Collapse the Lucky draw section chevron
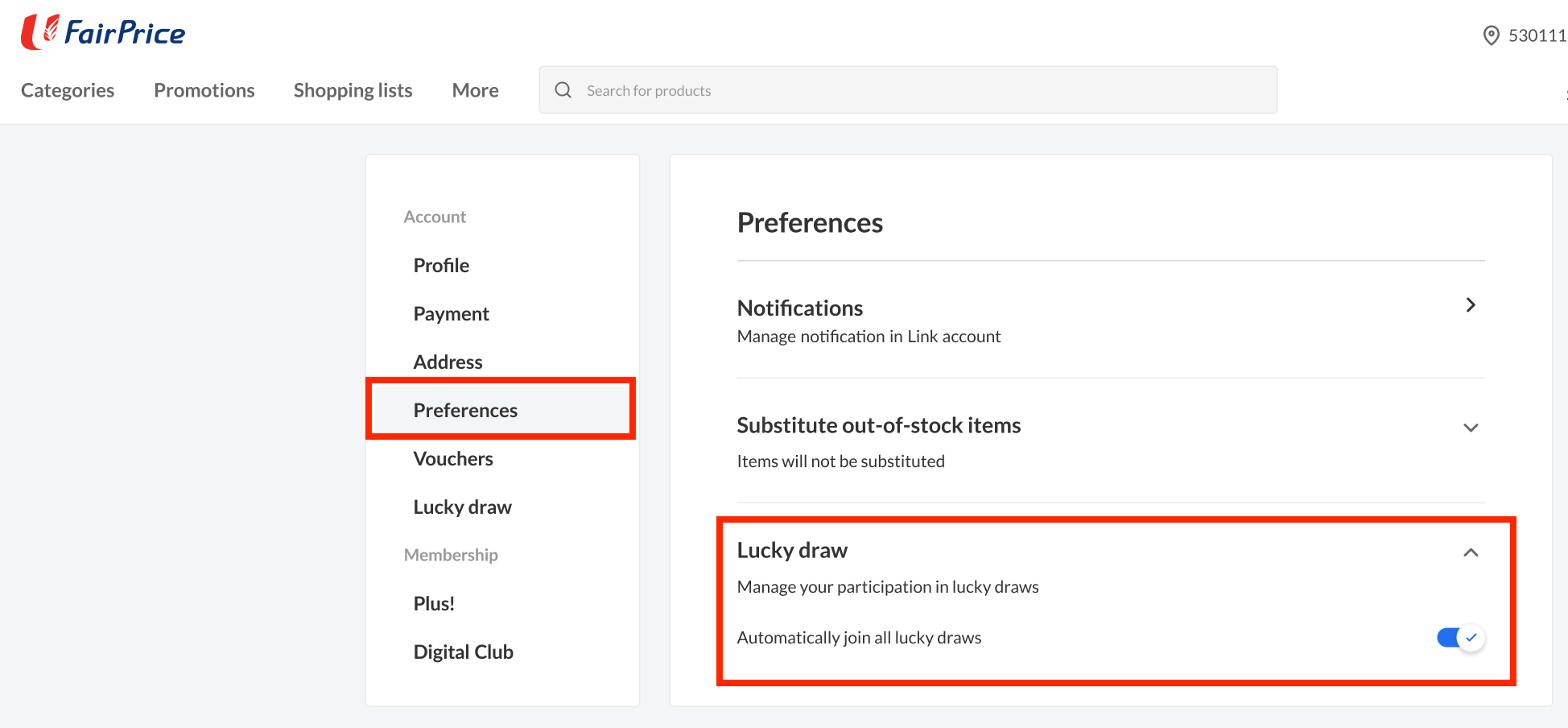1568x728 pixels. click(x=1471, y=552)
